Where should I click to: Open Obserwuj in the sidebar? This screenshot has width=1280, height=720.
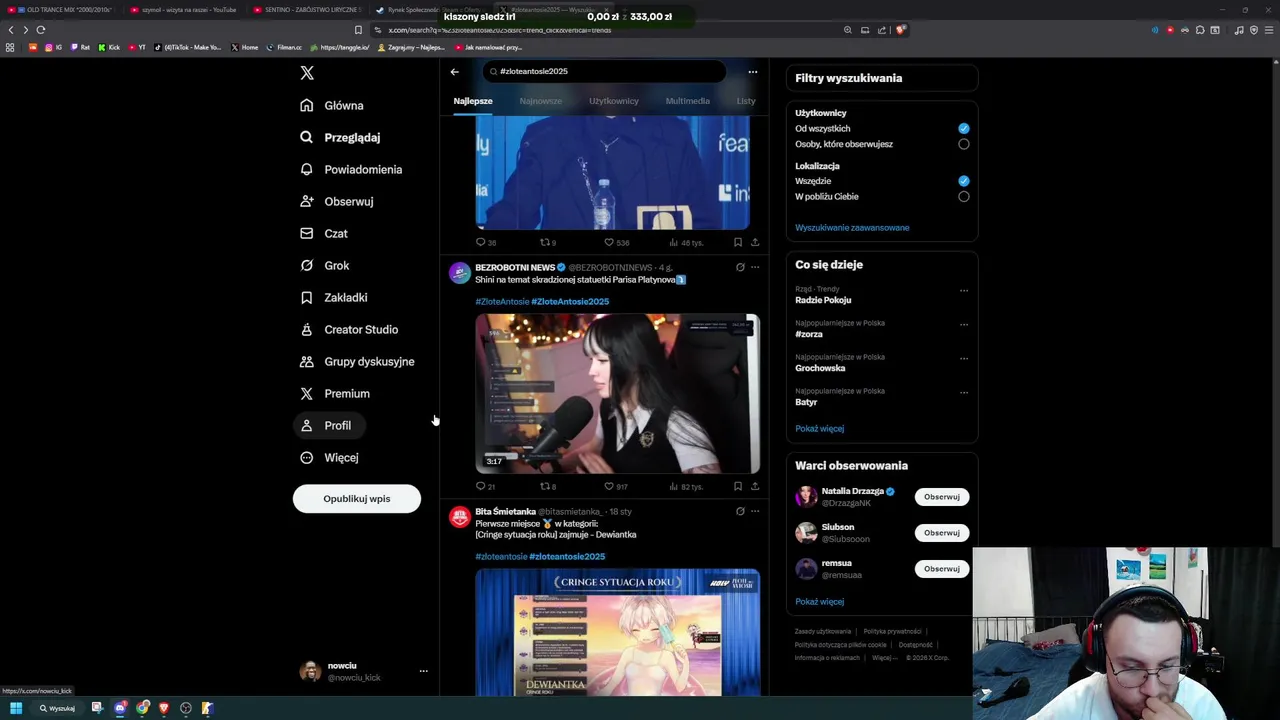337,201
